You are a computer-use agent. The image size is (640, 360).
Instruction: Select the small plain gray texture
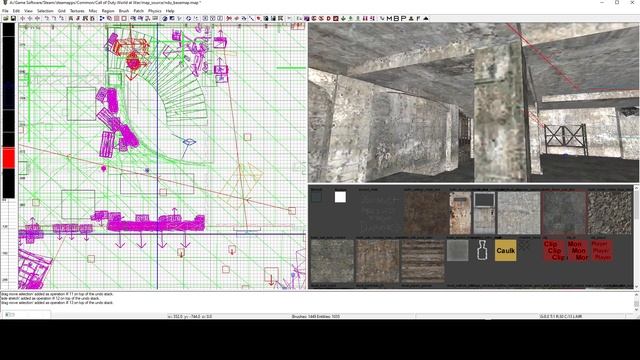457,250
